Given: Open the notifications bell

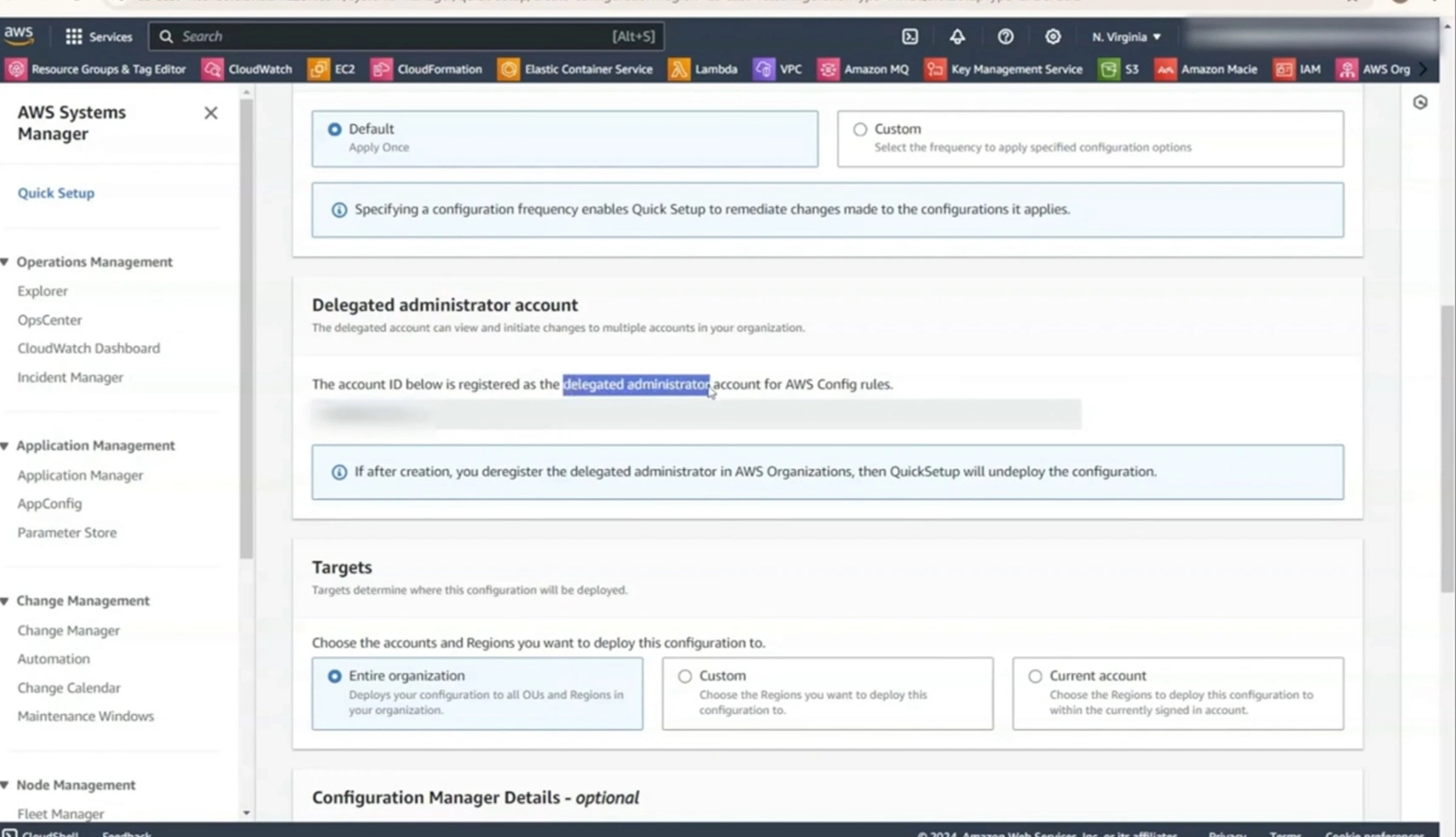Looking at the screenshot, I should (x=958, y=37).
